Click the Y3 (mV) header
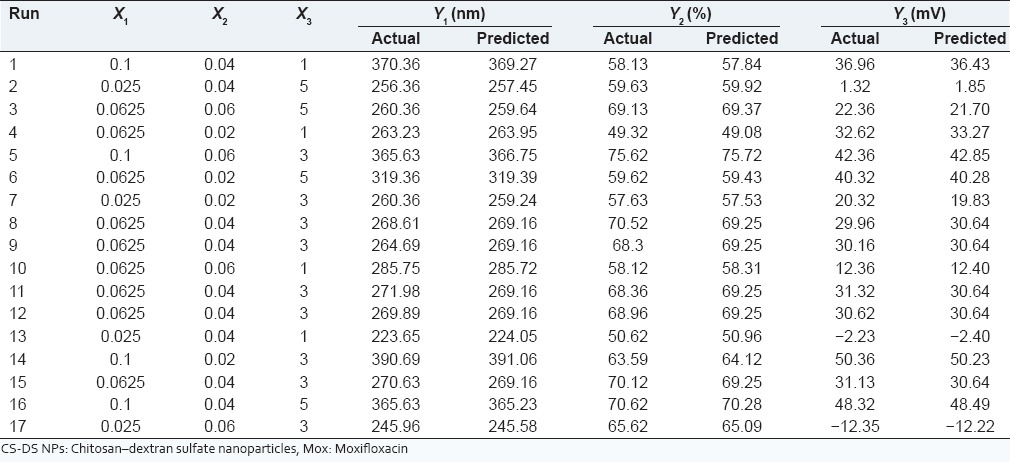Viewport: 1010px width, 462px height. [916, 15]
